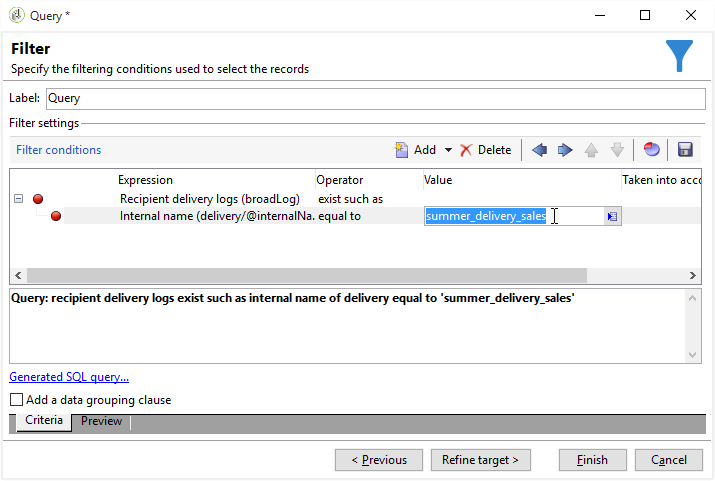Click the horizontal scrollbar thumb
Viewport: 715px width, 481px height.
tap(306, 275)
